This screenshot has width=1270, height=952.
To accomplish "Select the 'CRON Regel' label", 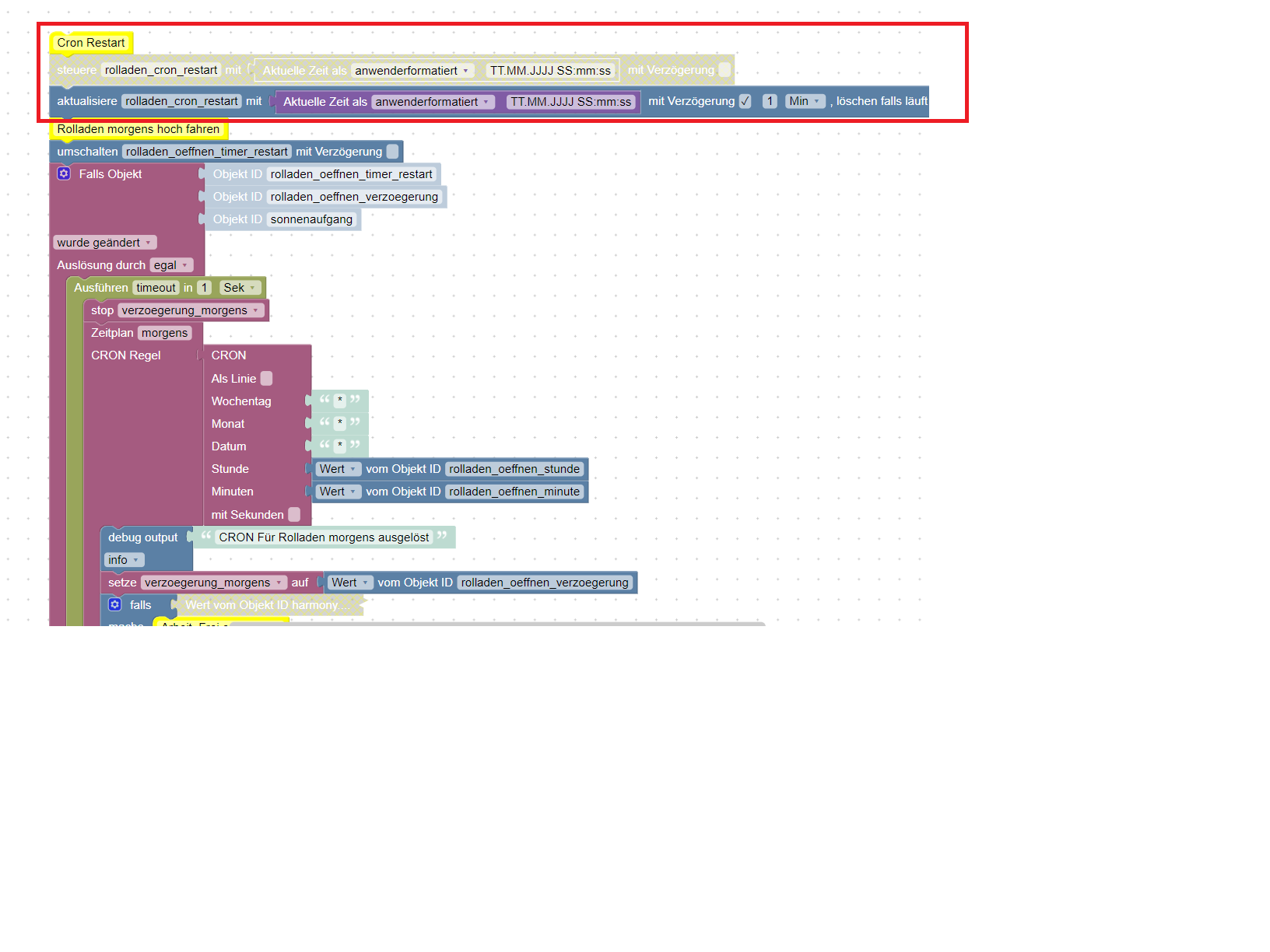I will pyautogui.click(x=126, y=355).
